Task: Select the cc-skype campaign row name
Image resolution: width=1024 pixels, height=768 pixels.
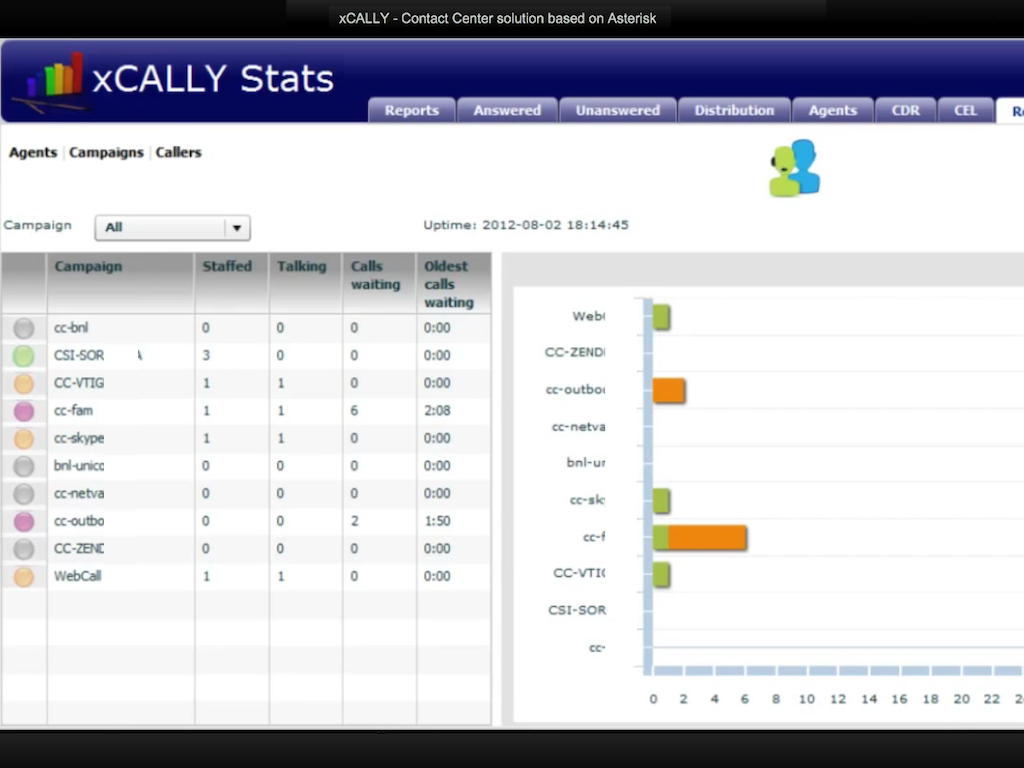Action: click(x=79, y=438)
